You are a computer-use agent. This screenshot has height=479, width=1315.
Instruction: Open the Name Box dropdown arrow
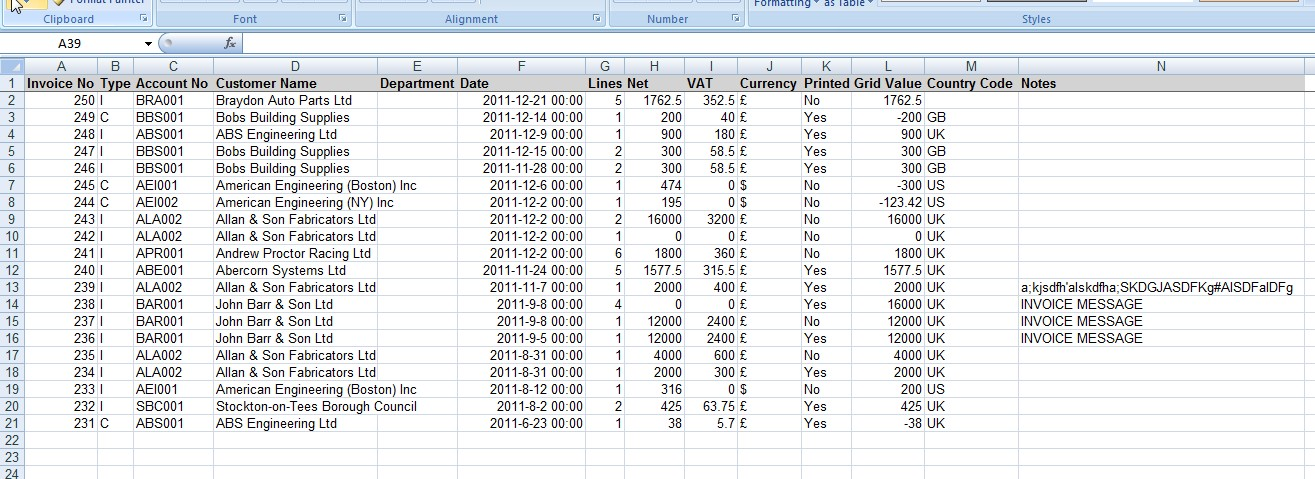148,44
